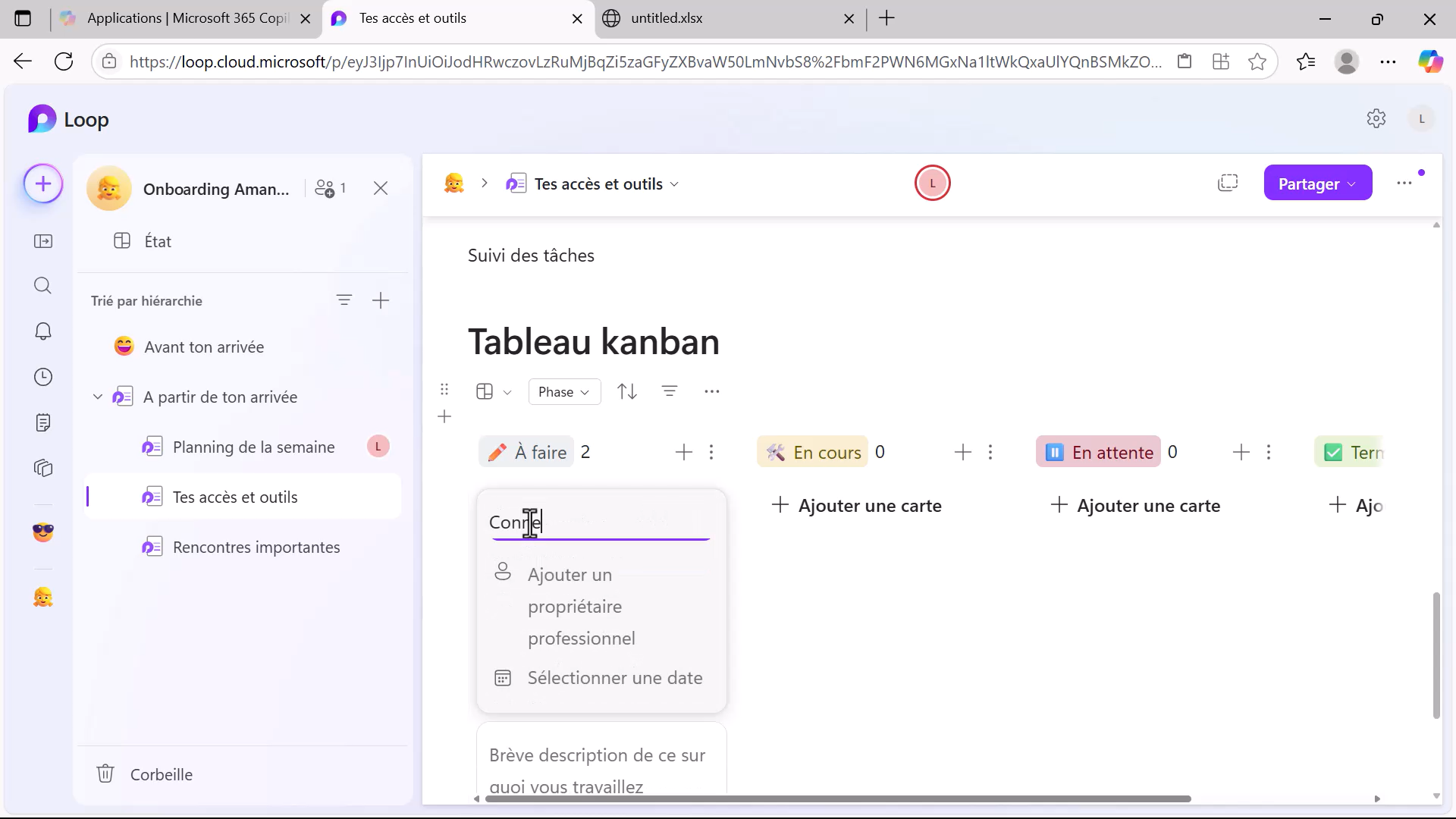
Task: Open notifications from the sidebar bell icon
Action: pyautogui.click(x=43, y=331)
